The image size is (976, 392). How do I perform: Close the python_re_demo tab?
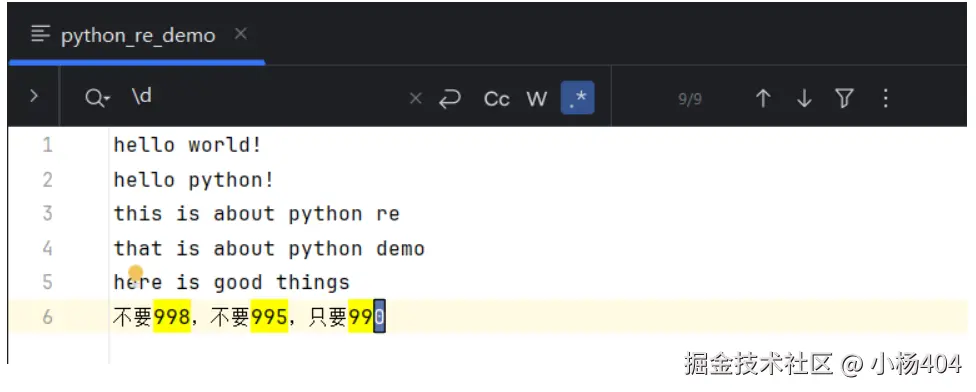[x=240, y=34]
